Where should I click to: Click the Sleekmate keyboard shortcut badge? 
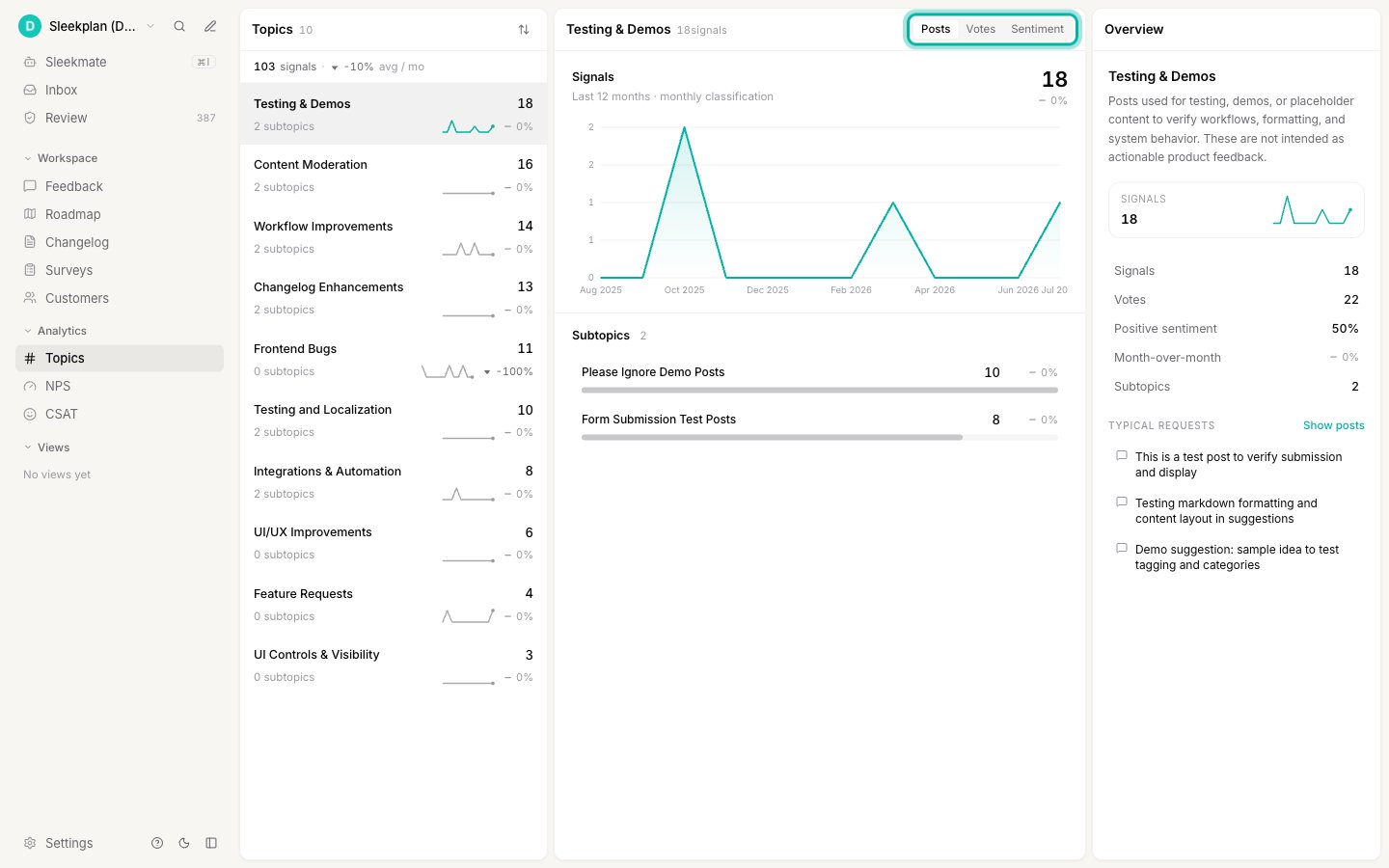(204, 62)
